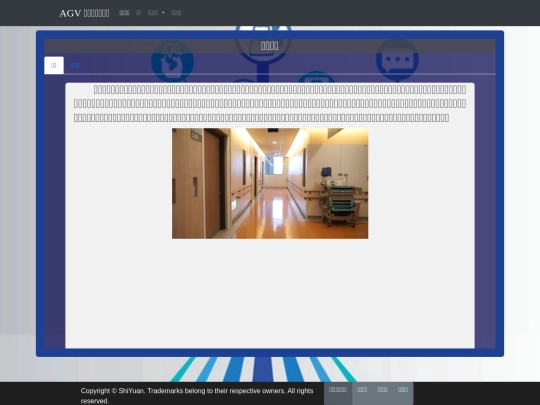540x405 pixels.
Task: Expand the navbar item with dropdown caret
Action: (156, 13)
